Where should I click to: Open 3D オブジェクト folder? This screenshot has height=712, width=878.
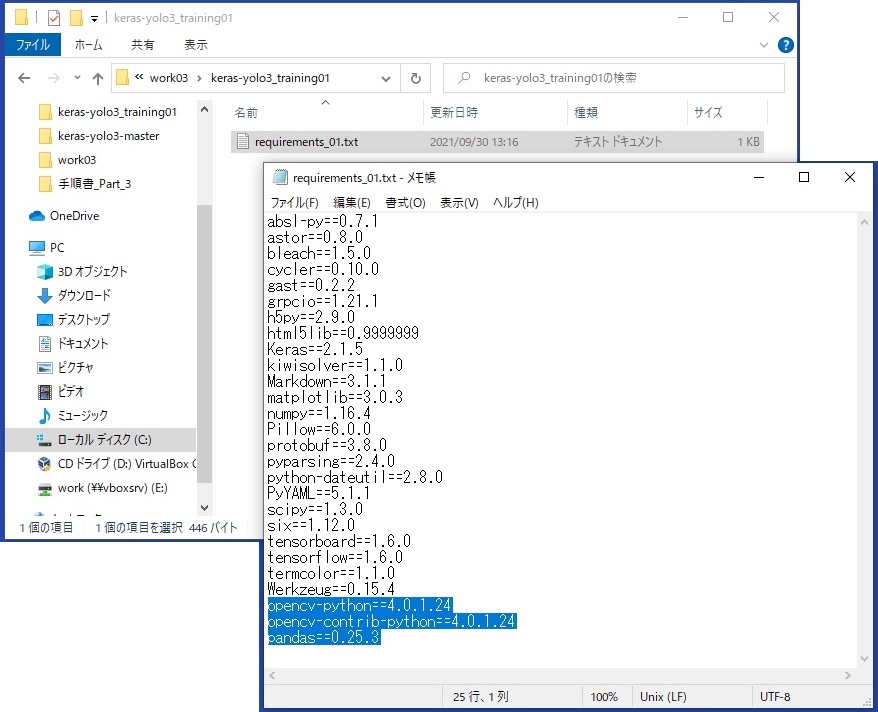tap(92, 272)
